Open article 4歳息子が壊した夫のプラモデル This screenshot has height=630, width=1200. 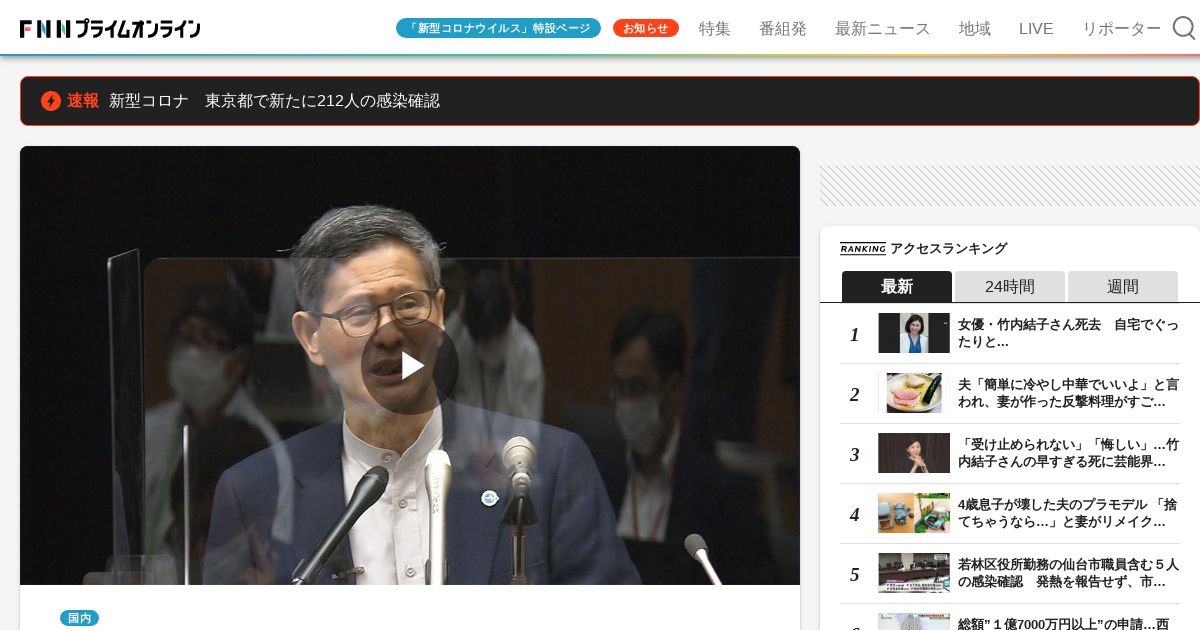(1068, 513)
